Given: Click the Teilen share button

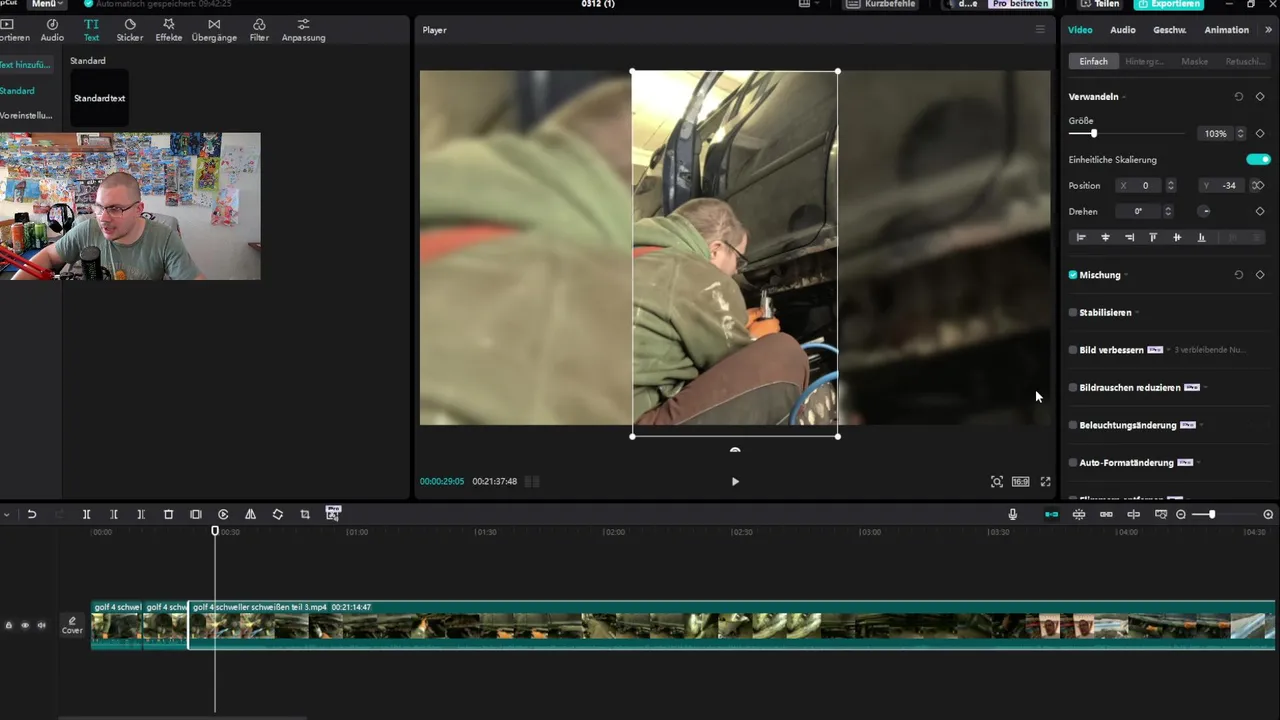Looking at the screenshot, I should click(1100, 4).
